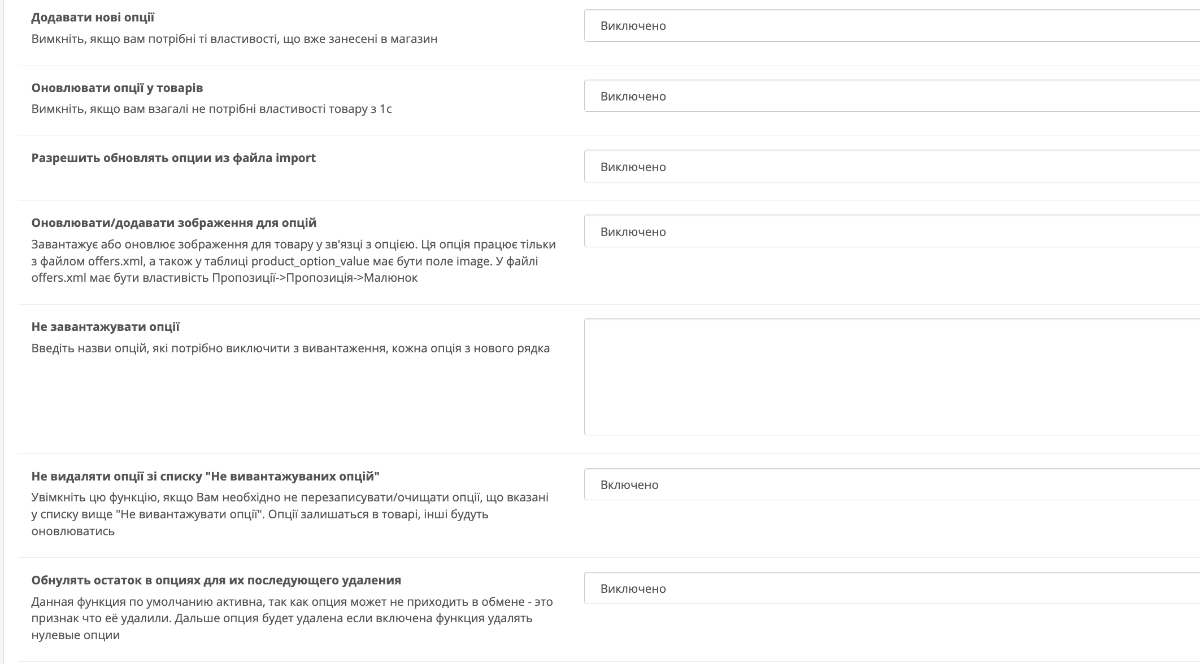Image resolution: width=1200 pixels, height=664 pixels.
Task: Click description about properties from 1c
Action: tap(211, 108)
